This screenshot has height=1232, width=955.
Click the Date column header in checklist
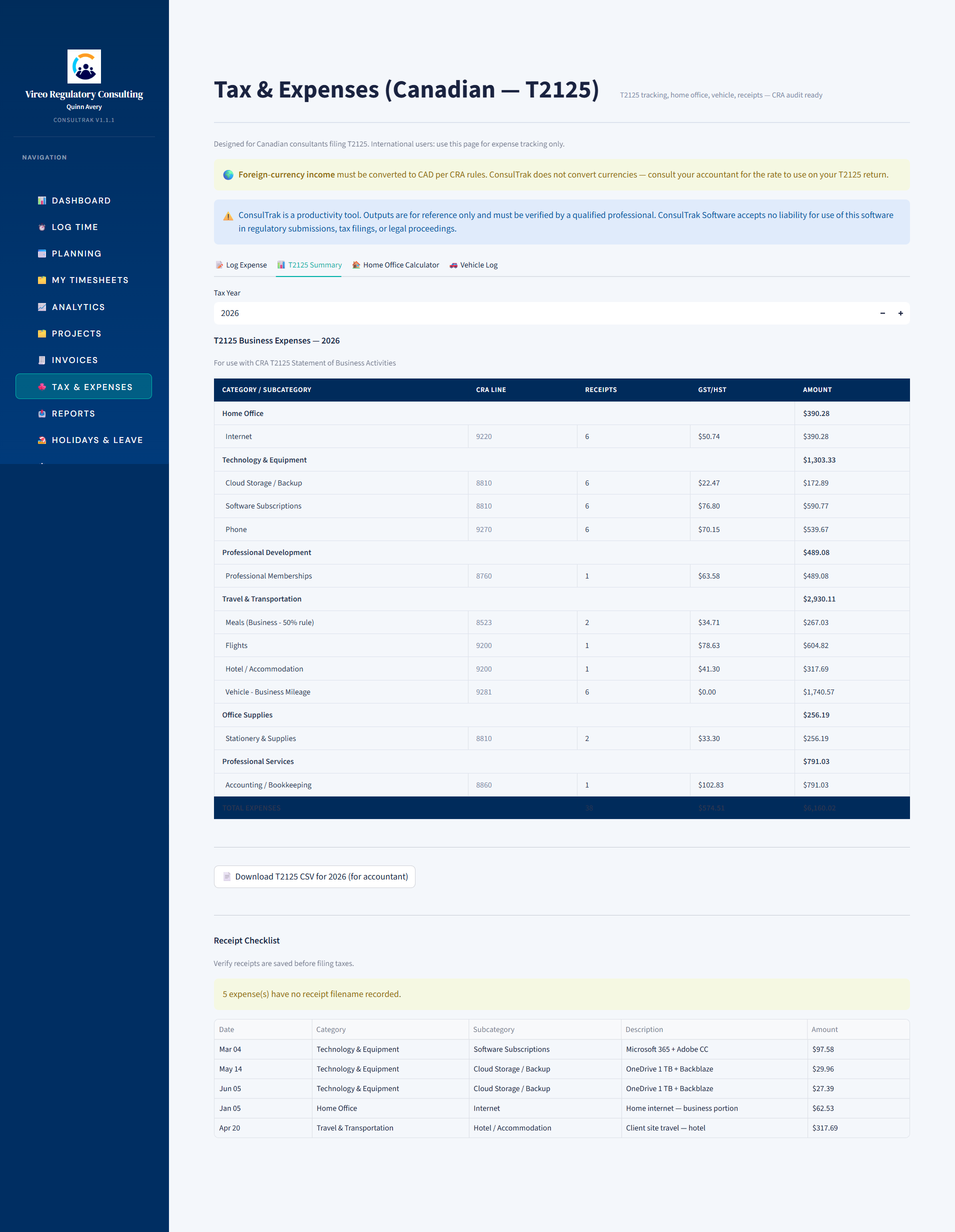coord(226,1029)
